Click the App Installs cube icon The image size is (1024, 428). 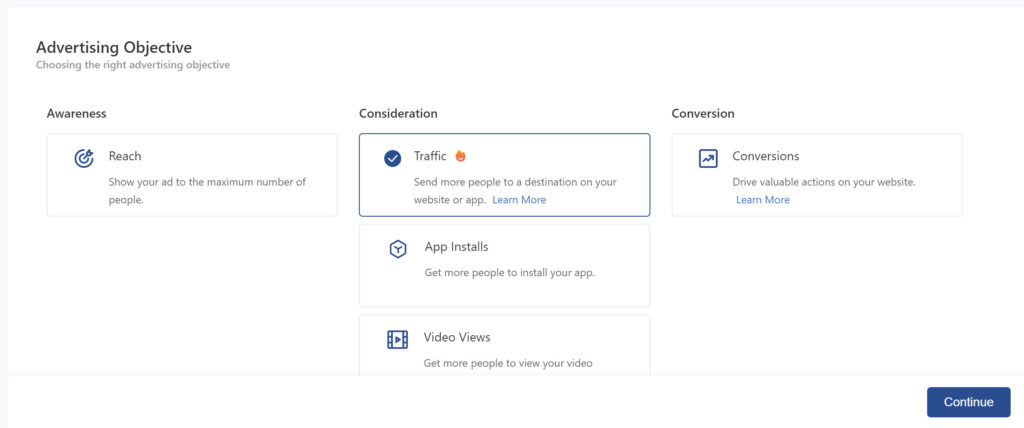pos(398,249)
